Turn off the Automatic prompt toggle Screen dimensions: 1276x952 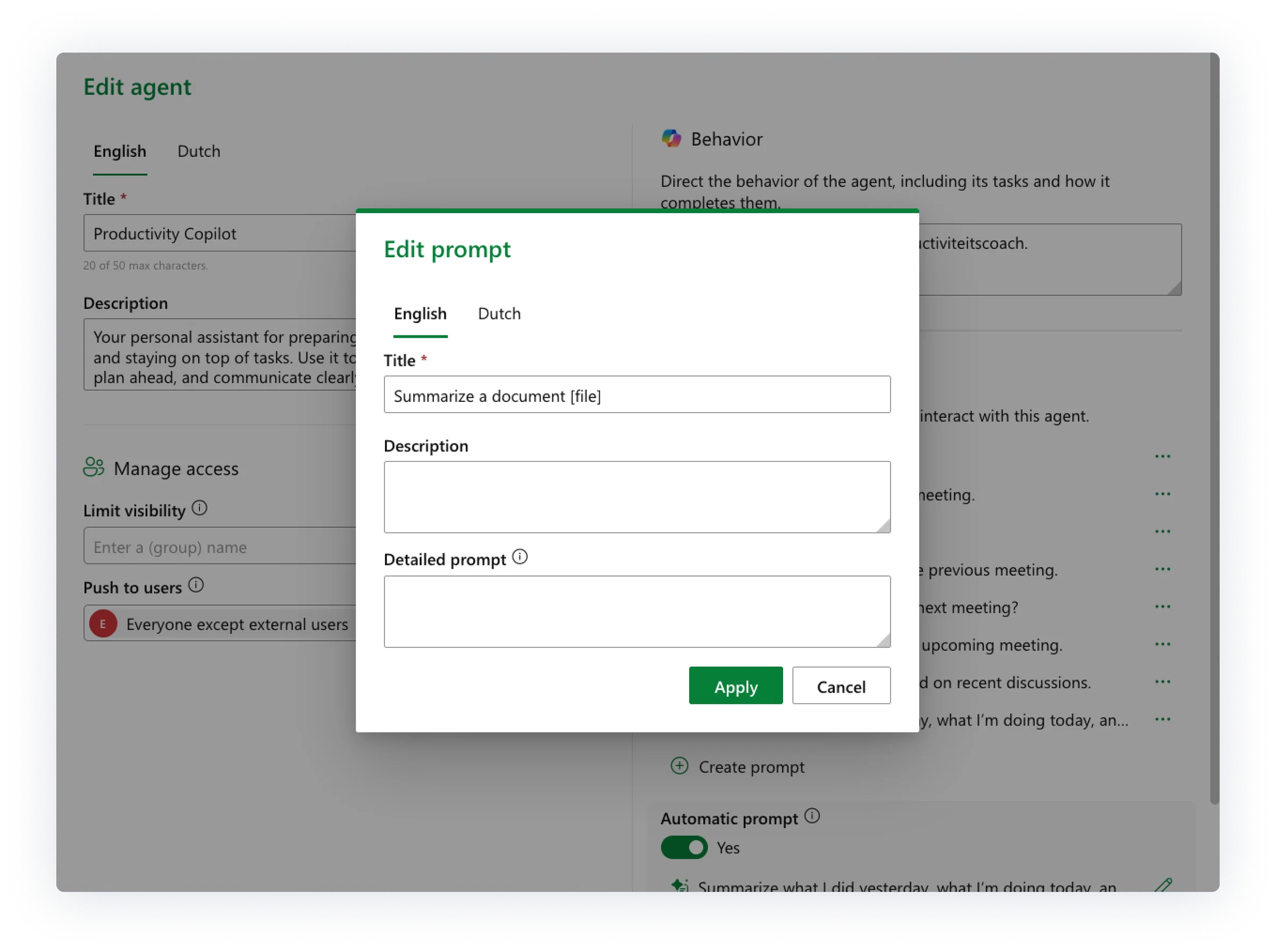(684, 847)
